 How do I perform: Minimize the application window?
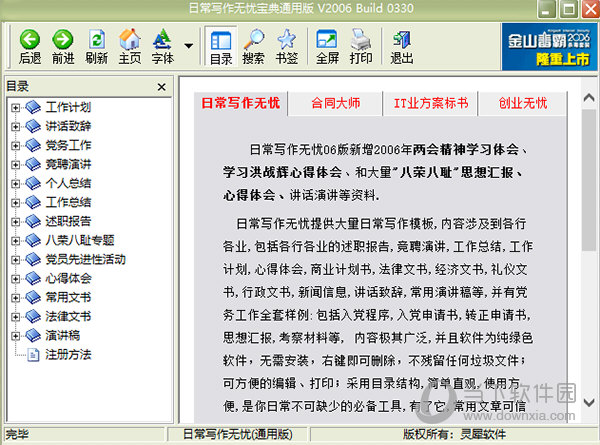546,9
